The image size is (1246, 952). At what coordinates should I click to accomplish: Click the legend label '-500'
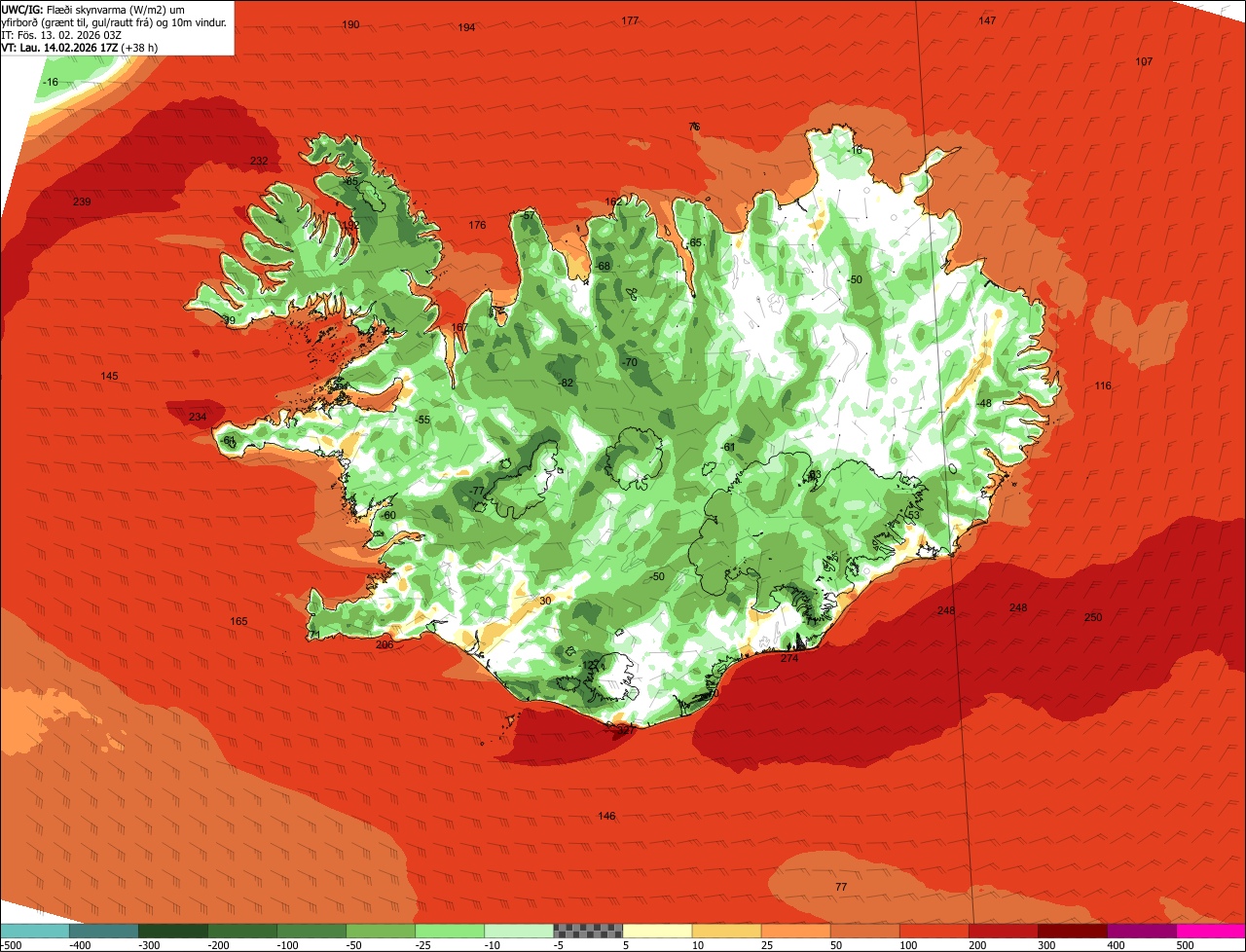click(x=11, y=945)
